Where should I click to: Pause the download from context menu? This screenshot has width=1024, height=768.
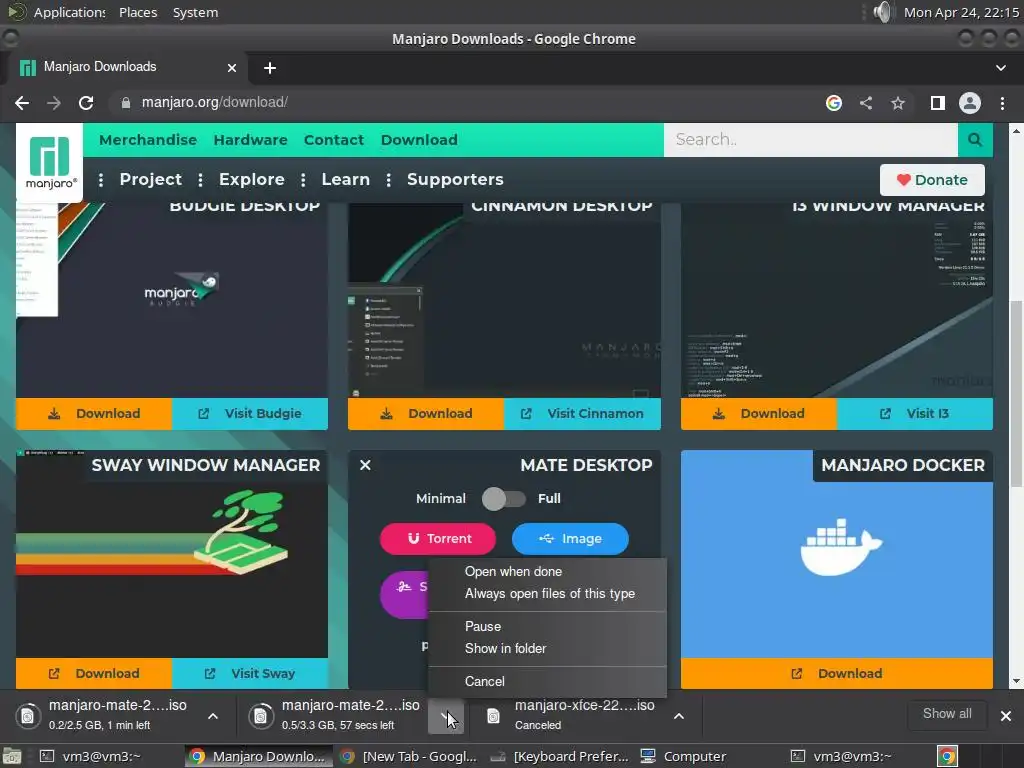click(x=547, y=626)
